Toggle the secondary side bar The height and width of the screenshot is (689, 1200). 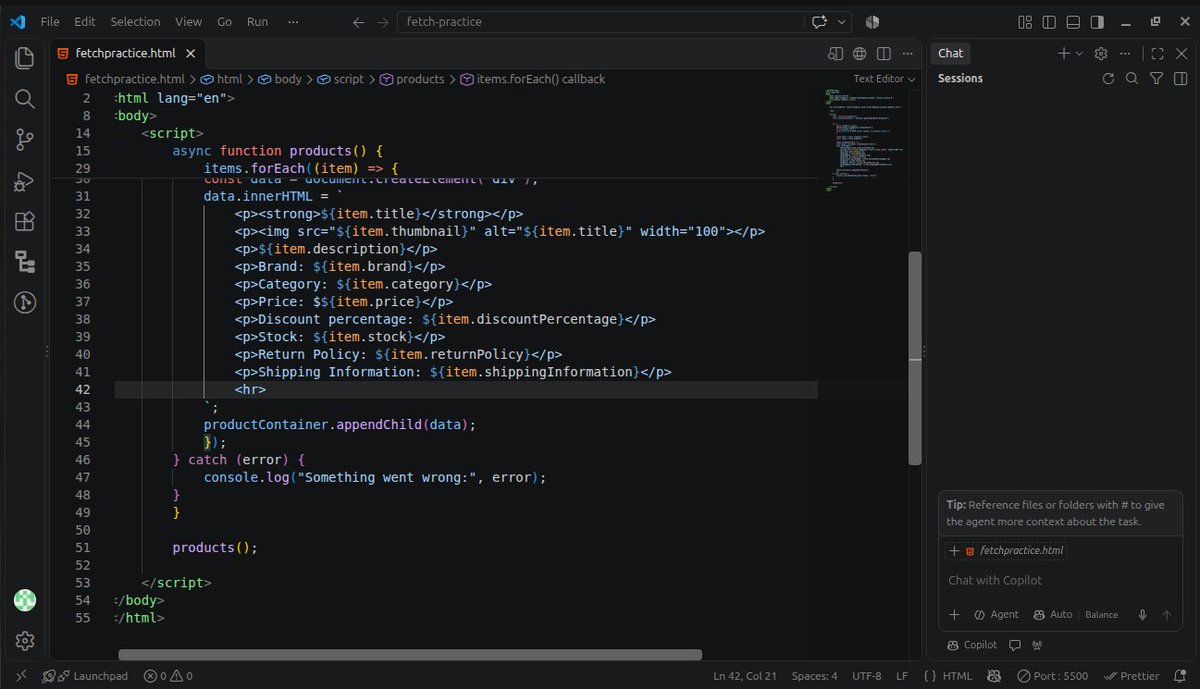tap(1097, 22)
